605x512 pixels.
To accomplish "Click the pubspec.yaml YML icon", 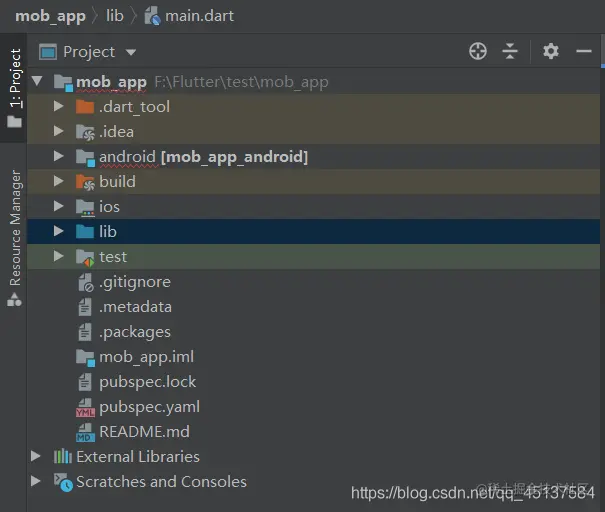I will click(x=85, y=407).
